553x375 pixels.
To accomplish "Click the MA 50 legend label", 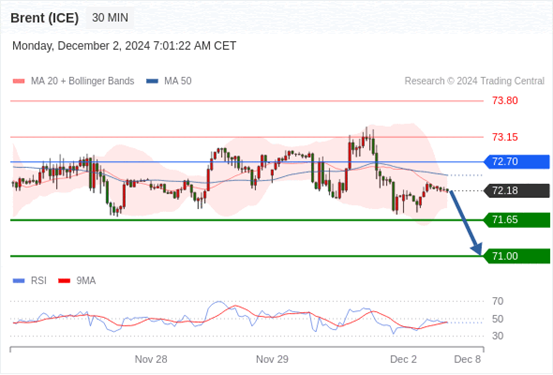I will [x=178, y=81].
